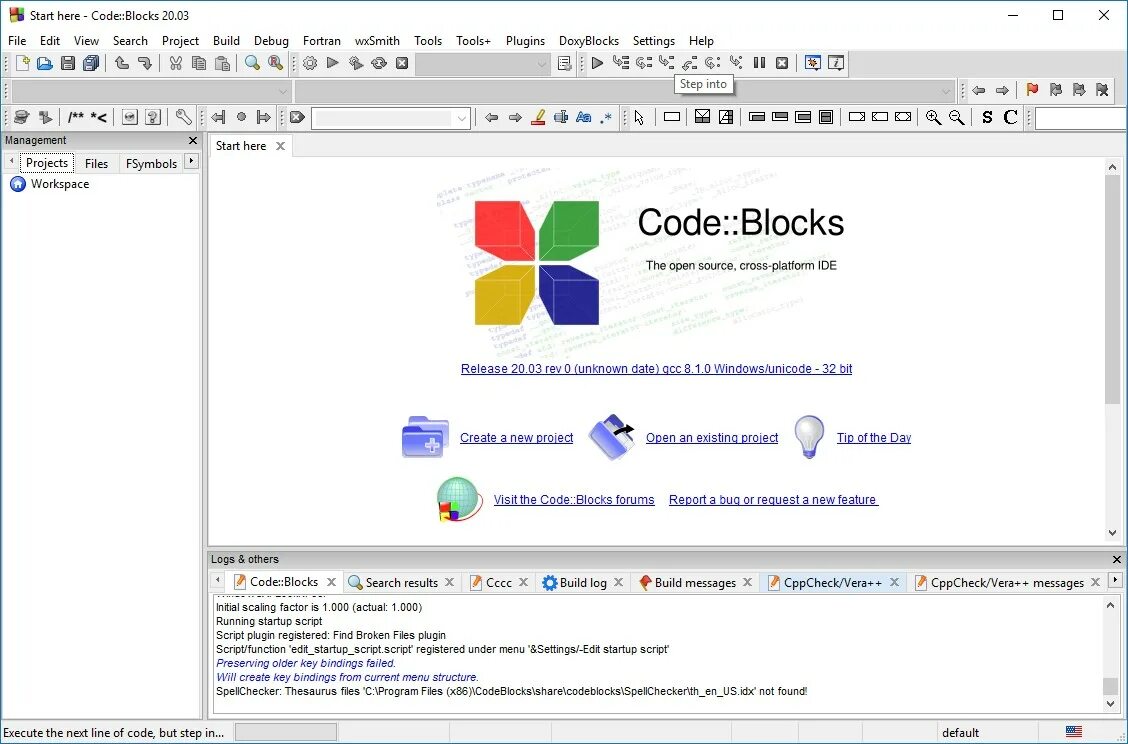Toggle regex (.*) search option
The image size is (1128, 744).
(x=606, y=117)
